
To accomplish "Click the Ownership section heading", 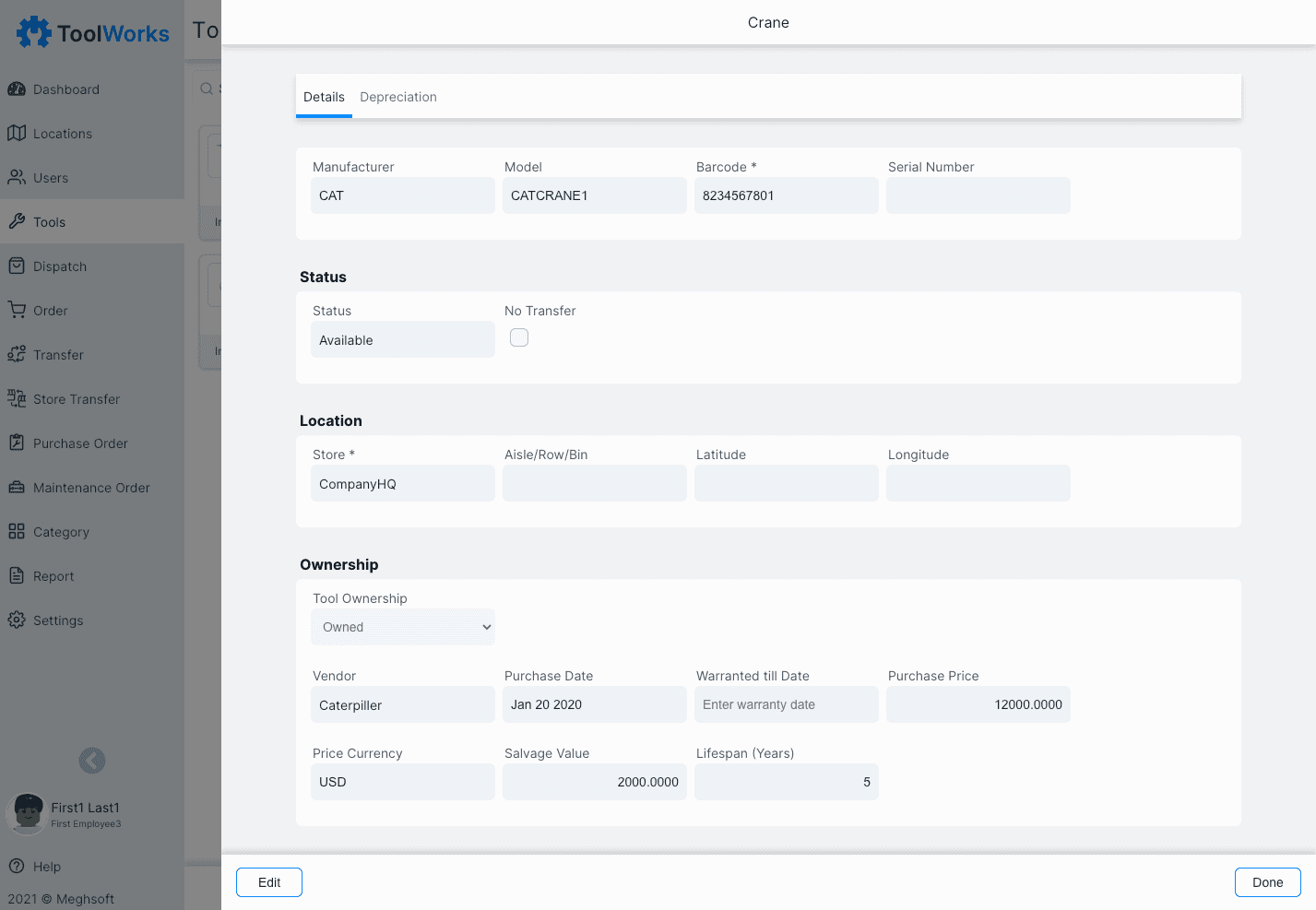I will [339, 564].
